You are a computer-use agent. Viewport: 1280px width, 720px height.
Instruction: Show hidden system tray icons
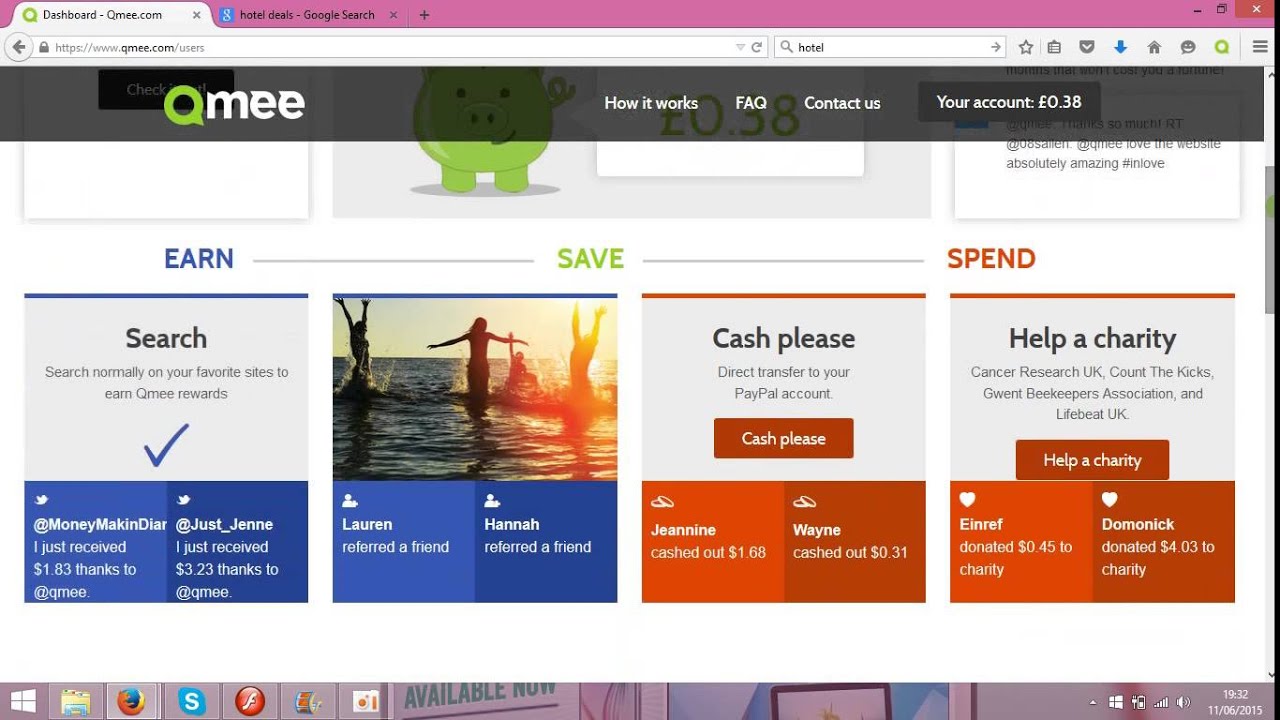click(x=1093, y=702)
